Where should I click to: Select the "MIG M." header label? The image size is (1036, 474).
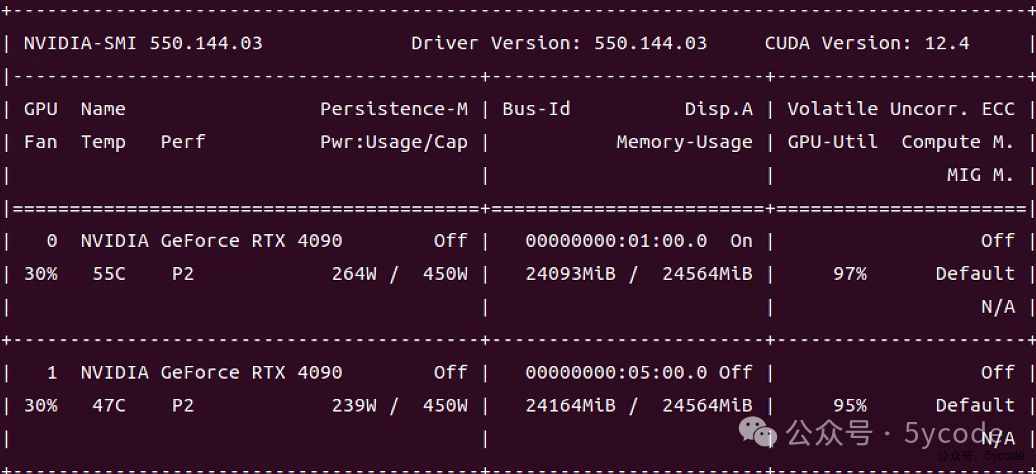pyautogui.click(x=980, y=175)
